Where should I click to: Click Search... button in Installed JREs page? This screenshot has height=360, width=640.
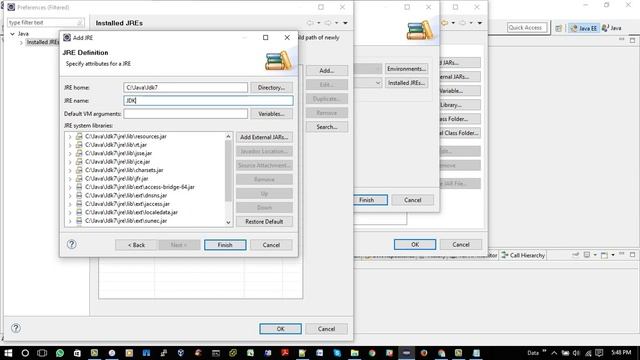pyautogui.click(x=327, y=127)
